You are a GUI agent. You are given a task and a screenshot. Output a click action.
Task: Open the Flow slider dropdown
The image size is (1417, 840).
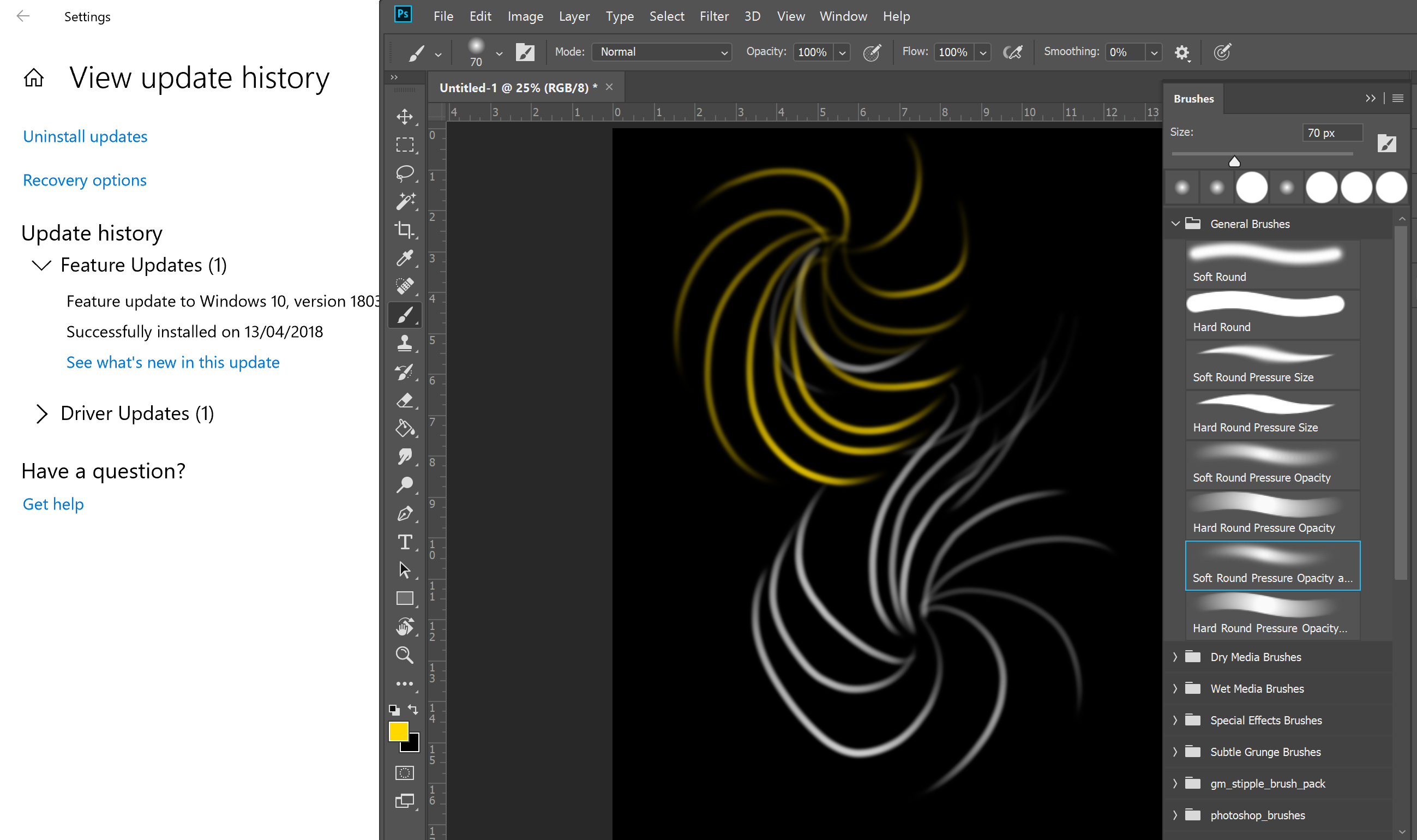pos(983,53)
